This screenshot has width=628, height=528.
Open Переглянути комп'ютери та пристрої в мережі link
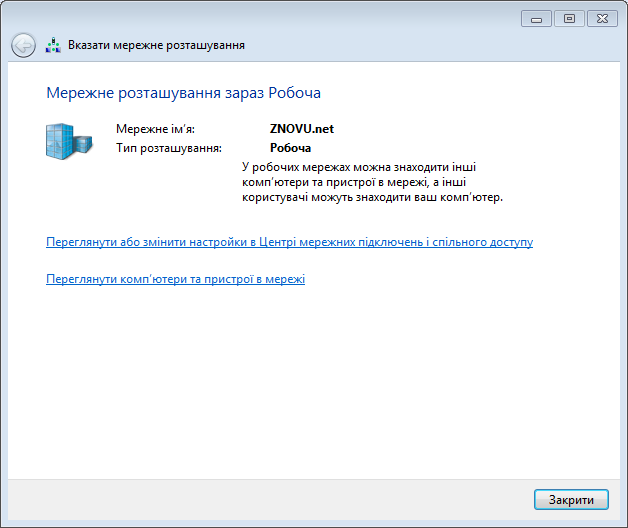pyautogui.click(x=175, y=279)
